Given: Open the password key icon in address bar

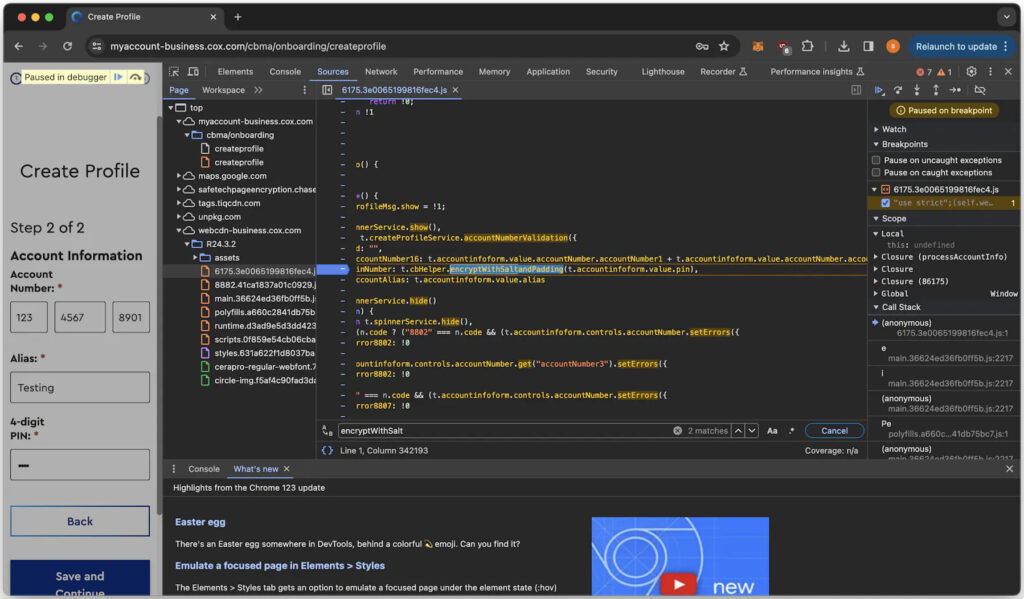Looking at the screenshot, I should 702,46.
